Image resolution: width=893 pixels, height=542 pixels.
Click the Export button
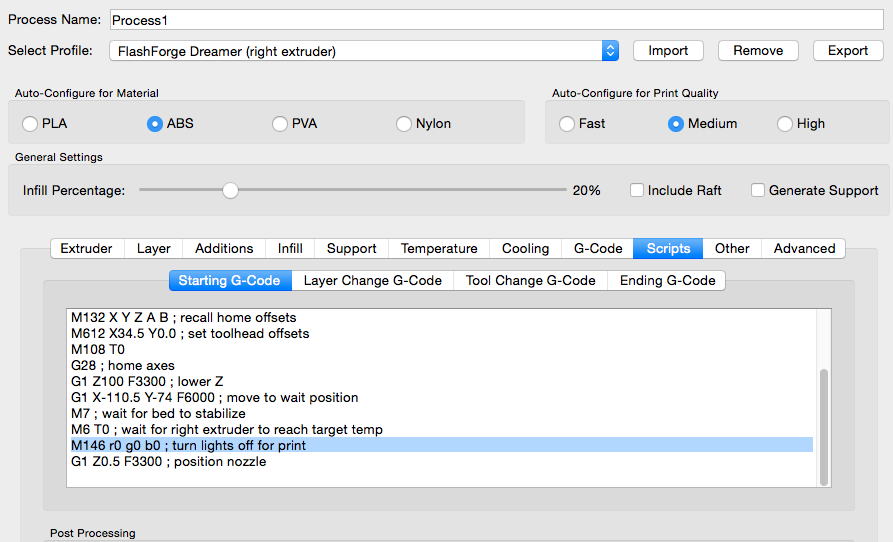coord(847,51)
